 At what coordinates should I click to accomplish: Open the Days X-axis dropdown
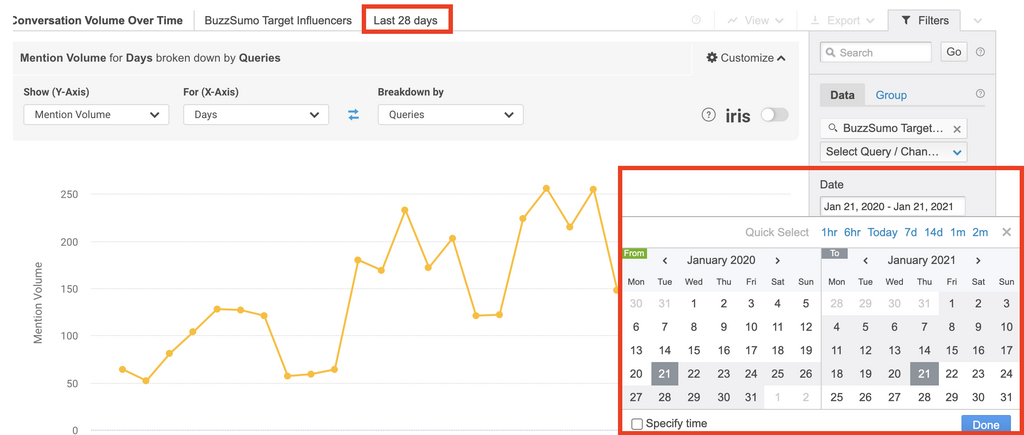click(x=256, y=115)
